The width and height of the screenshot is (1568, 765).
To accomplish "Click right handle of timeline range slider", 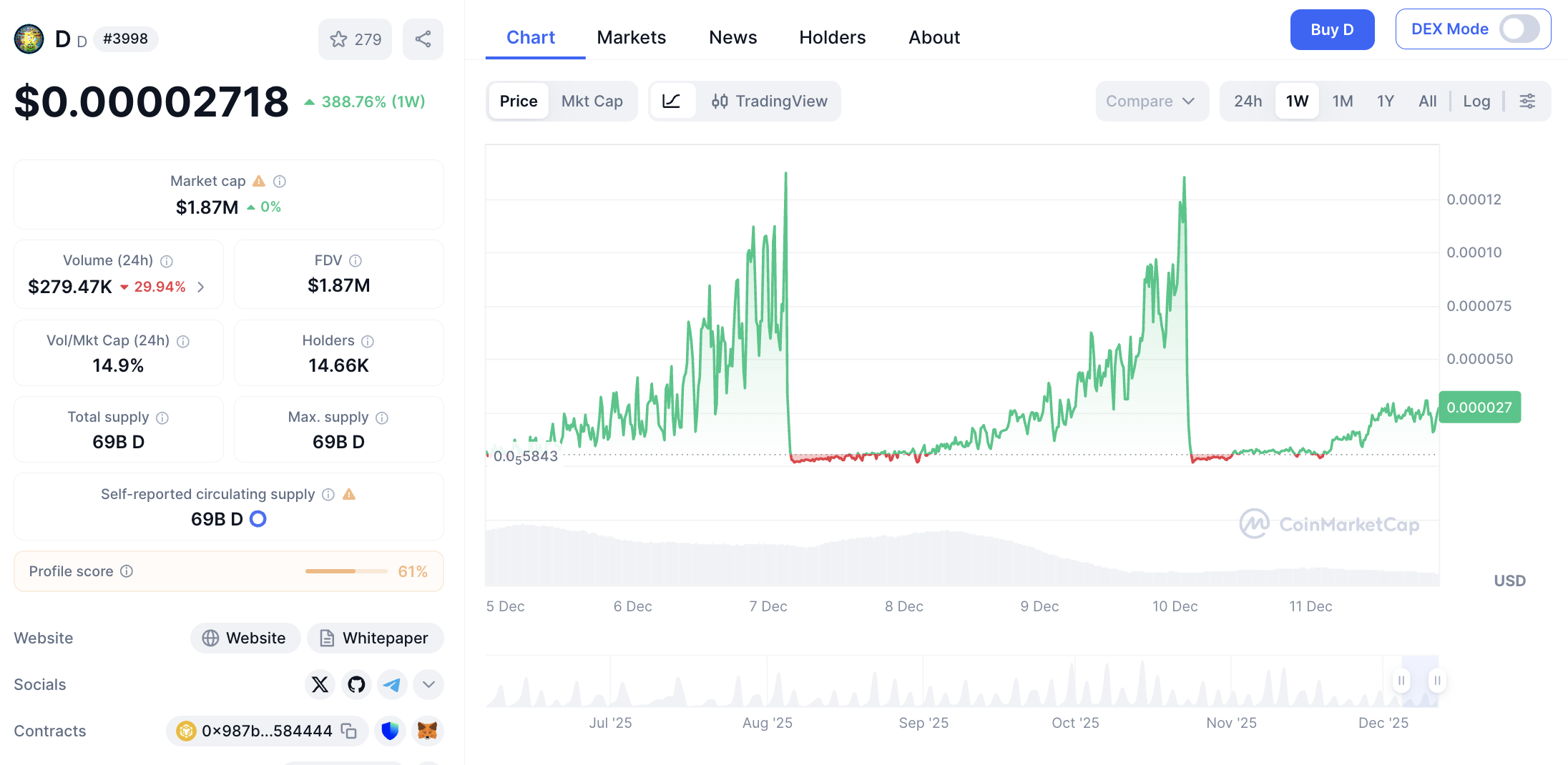I will (1437, 681).
